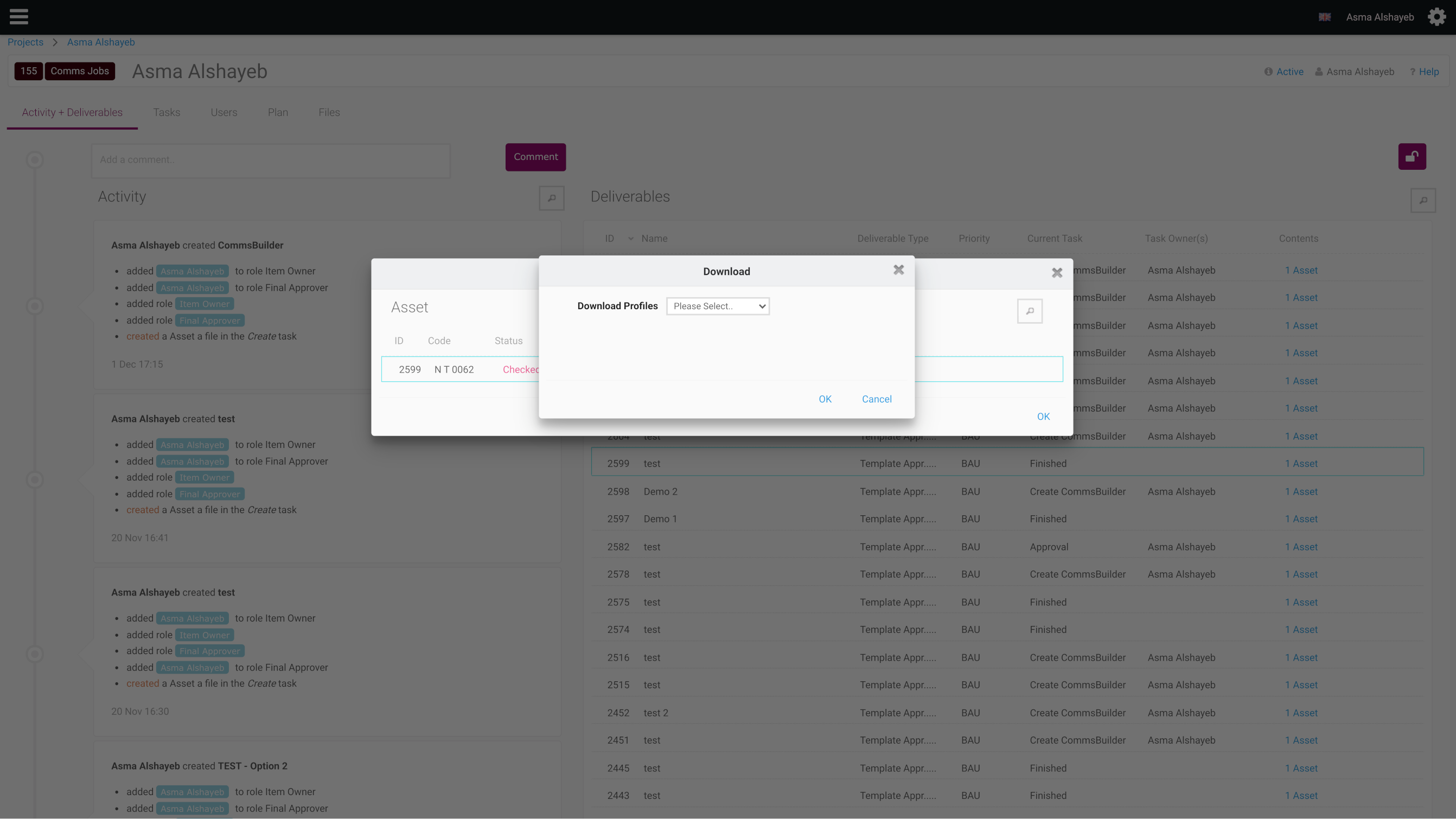Select the Download Profiles dropdown
The image size is (1456, 819).
tap(718, 306)
